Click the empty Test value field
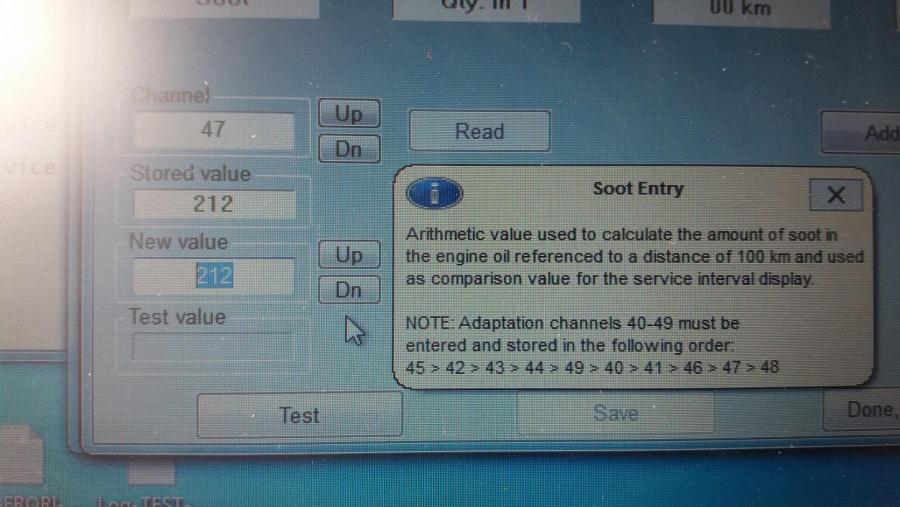900x507 pixels. coord(213,346)
